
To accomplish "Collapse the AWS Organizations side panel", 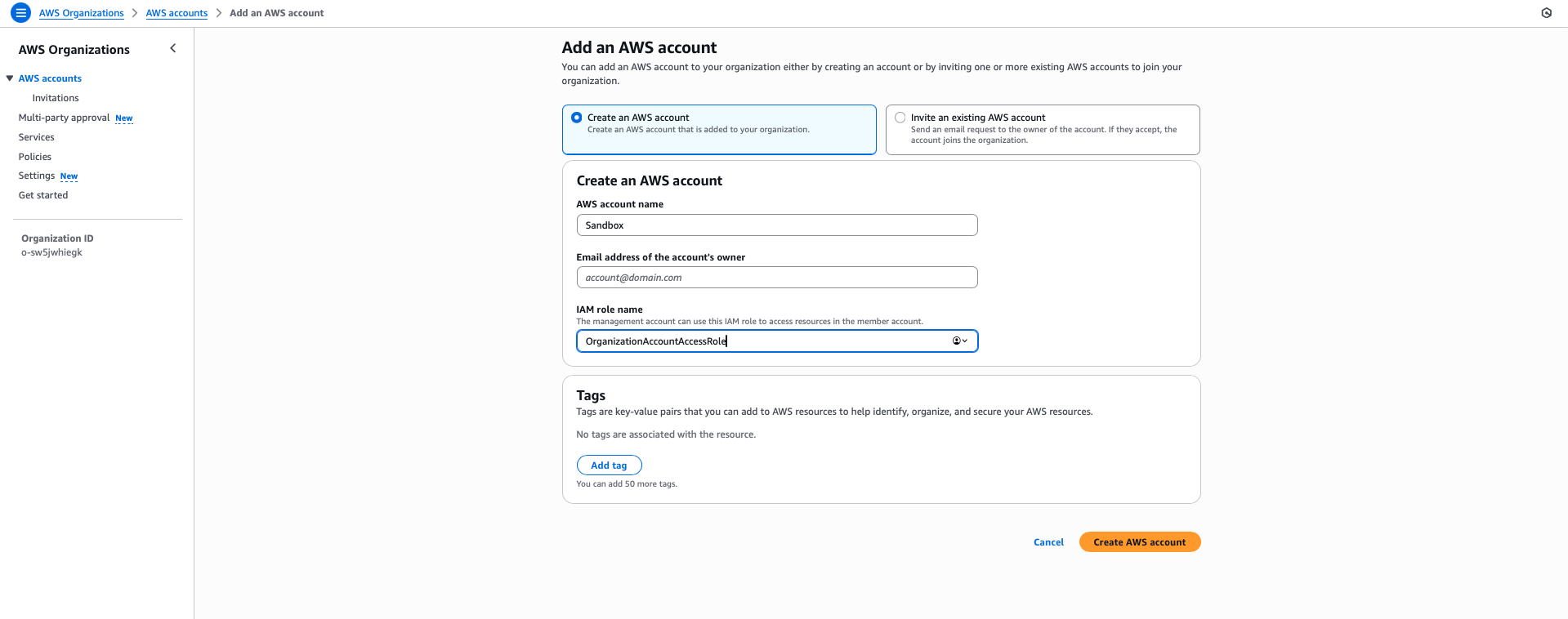I will point(172,49).
